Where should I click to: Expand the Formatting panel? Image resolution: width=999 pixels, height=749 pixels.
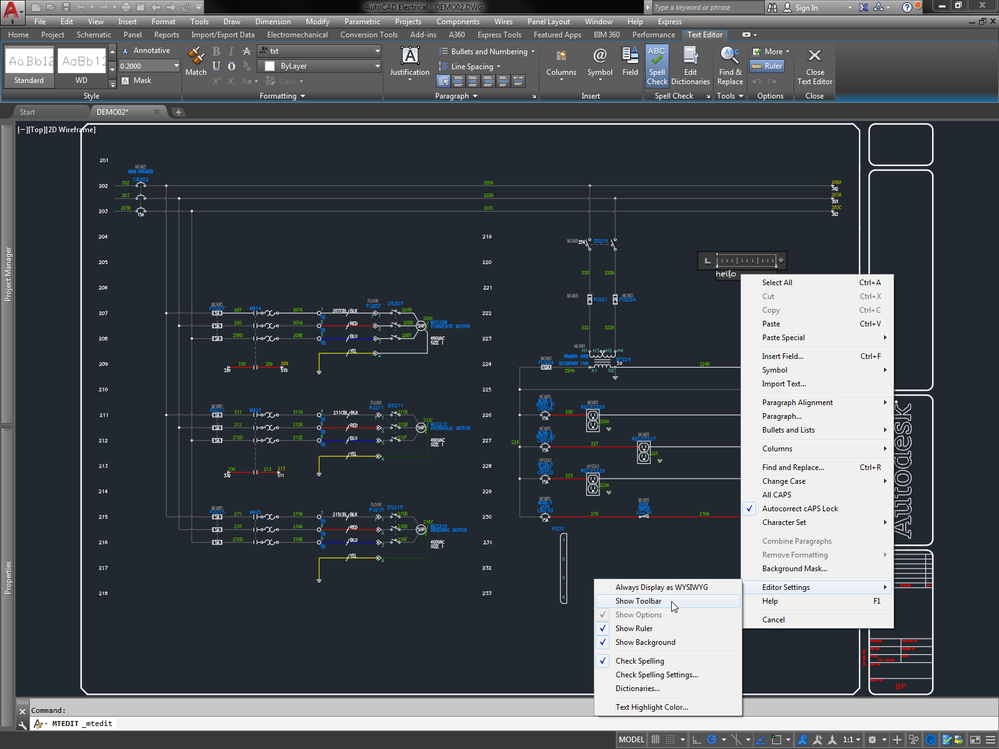coord(282,96)
